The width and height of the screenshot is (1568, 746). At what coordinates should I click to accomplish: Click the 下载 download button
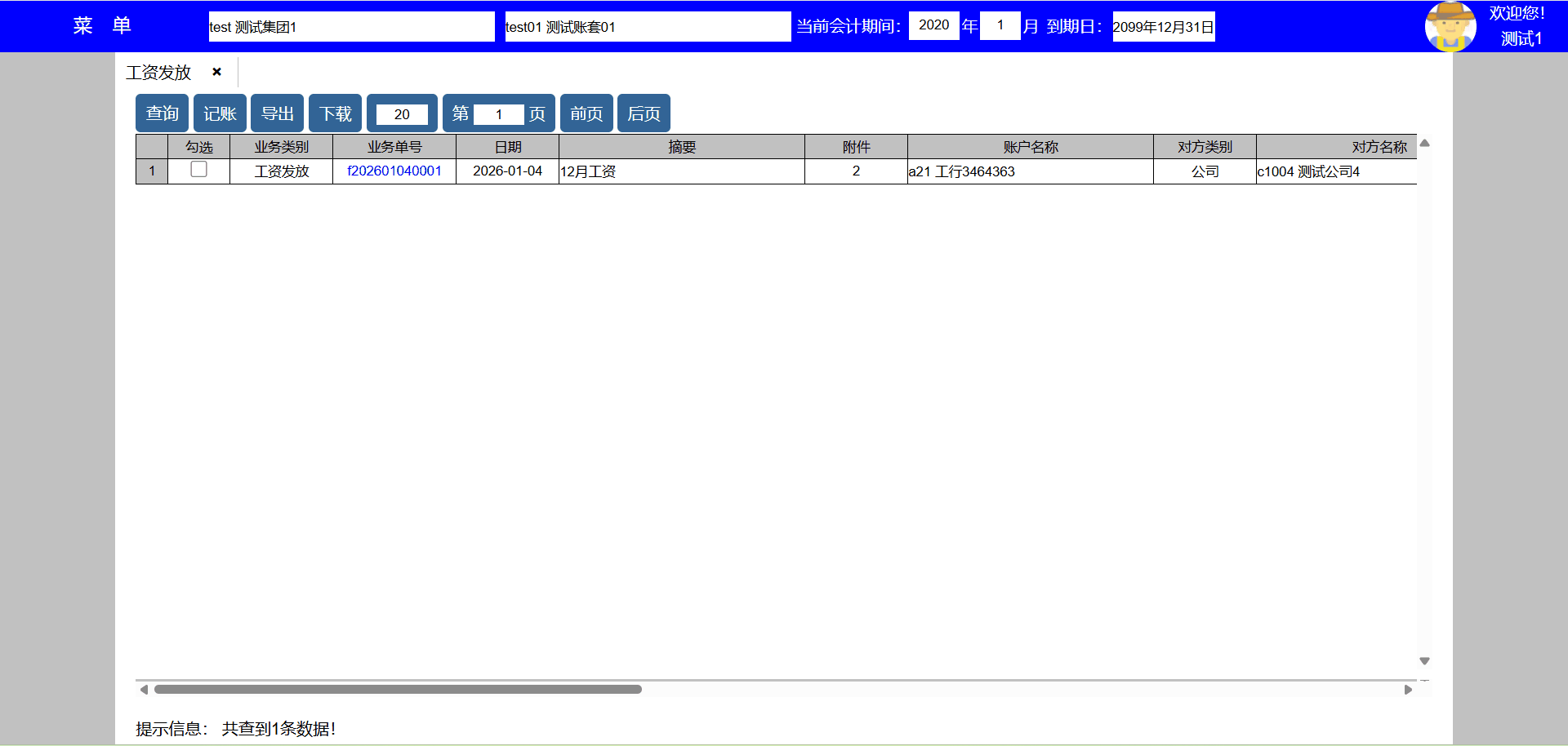pyautogui.click(x=335, y=113)
